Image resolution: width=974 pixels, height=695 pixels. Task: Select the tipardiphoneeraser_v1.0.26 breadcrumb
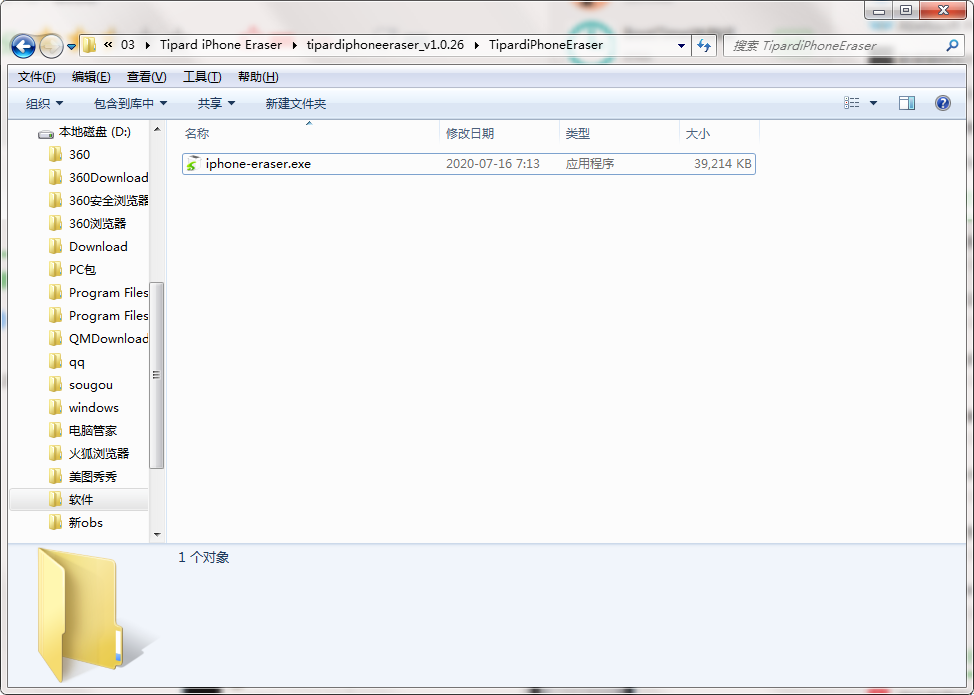point(385,45)
